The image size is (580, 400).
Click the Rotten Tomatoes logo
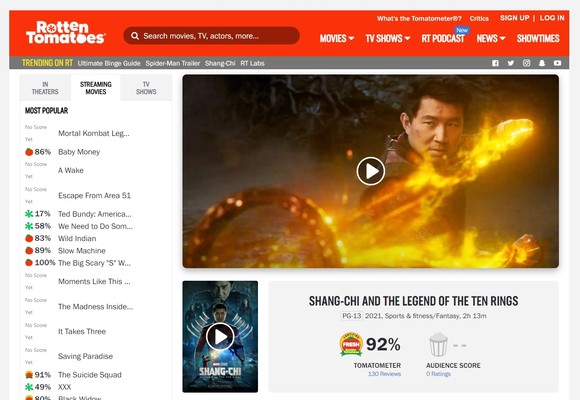point(65,32)
